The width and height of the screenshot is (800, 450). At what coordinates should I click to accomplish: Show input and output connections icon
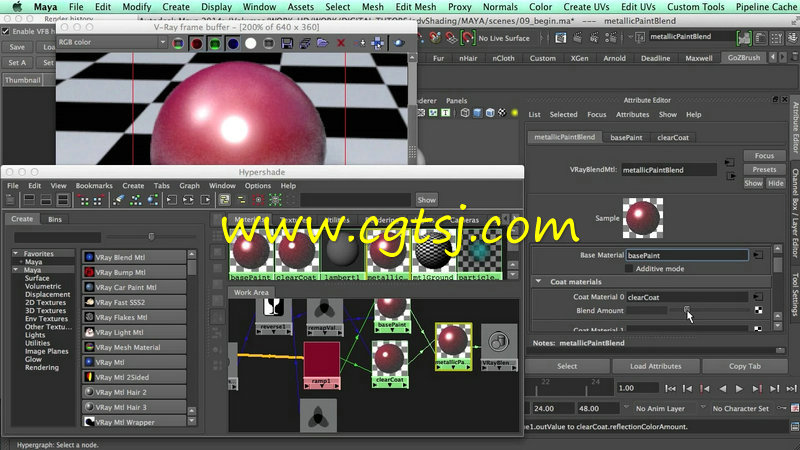pyautogui.click(x=188, y=200)
